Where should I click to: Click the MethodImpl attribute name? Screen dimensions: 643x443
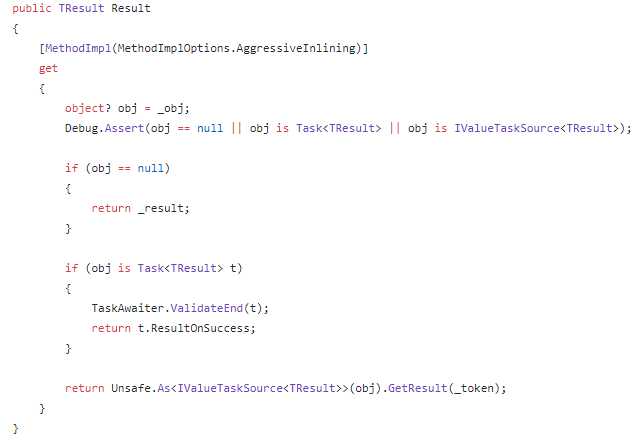pyautogui.click(x=78, y=48)
